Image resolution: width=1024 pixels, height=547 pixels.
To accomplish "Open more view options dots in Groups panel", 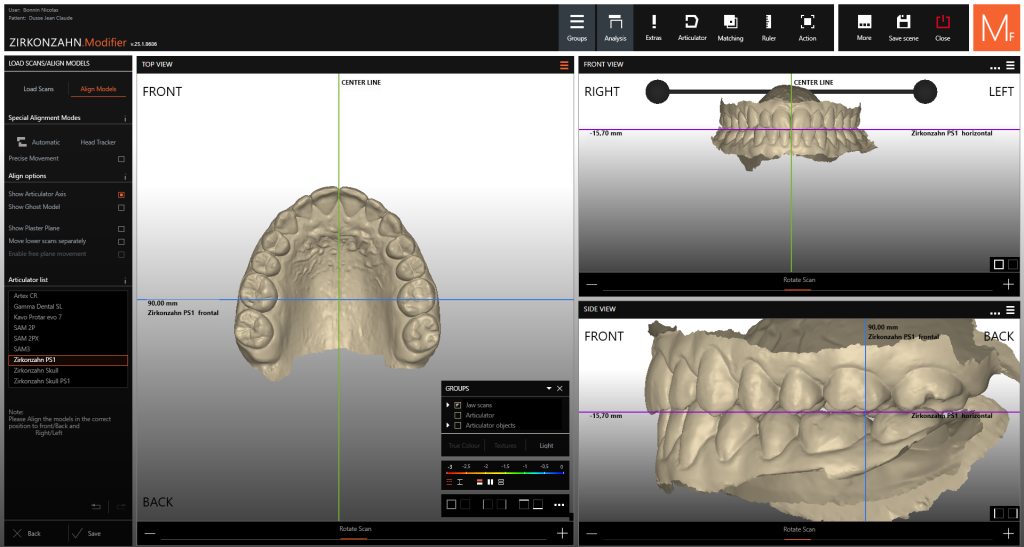I will coord(559,505).
